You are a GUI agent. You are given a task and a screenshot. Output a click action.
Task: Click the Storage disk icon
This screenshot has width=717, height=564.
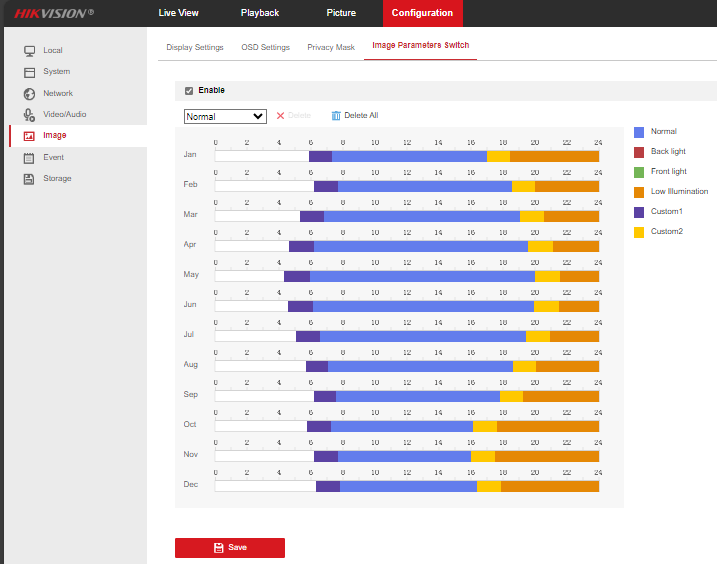(29, 179)
